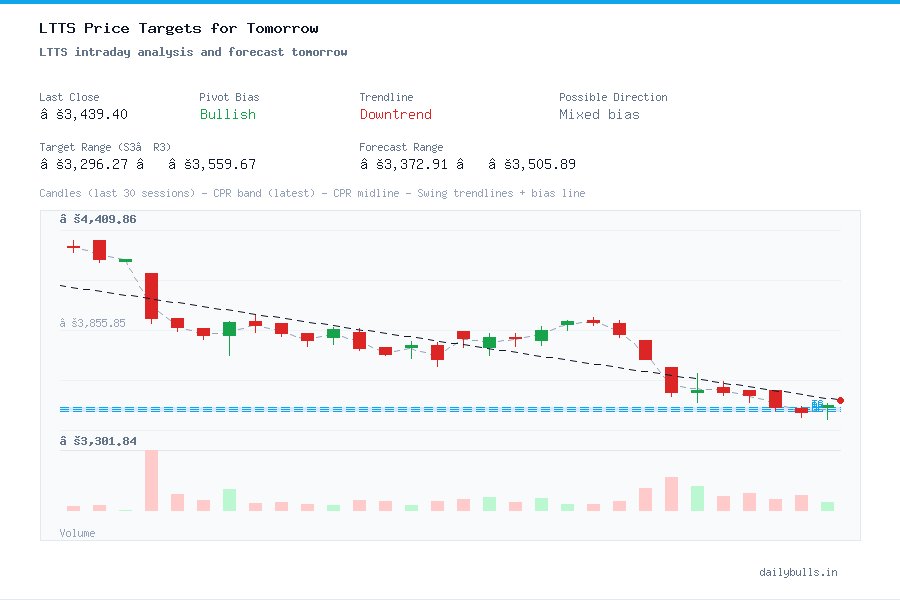Toggle the dashed swing trendline visibility
Screen dimensions: 900x600
(x=400, y=330)
